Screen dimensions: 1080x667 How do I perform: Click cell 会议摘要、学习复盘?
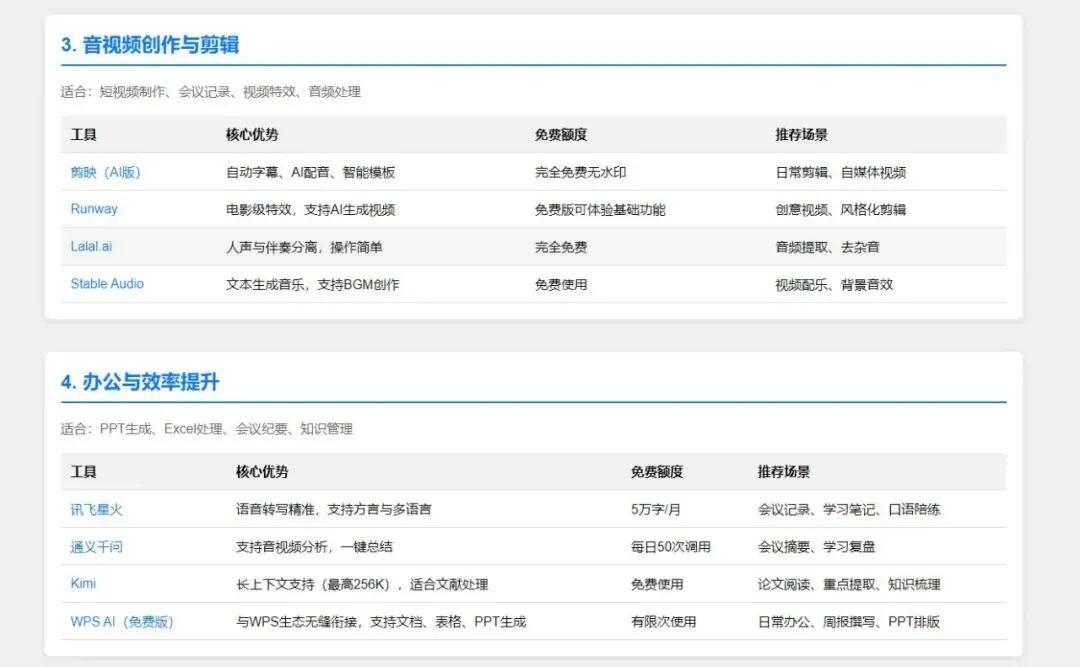816,546
